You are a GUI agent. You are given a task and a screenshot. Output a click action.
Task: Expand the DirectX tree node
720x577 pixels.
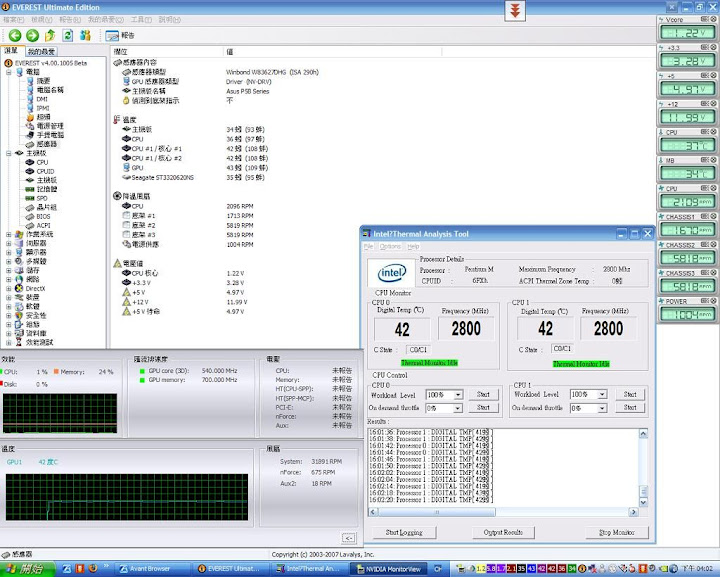coord(8,288)
